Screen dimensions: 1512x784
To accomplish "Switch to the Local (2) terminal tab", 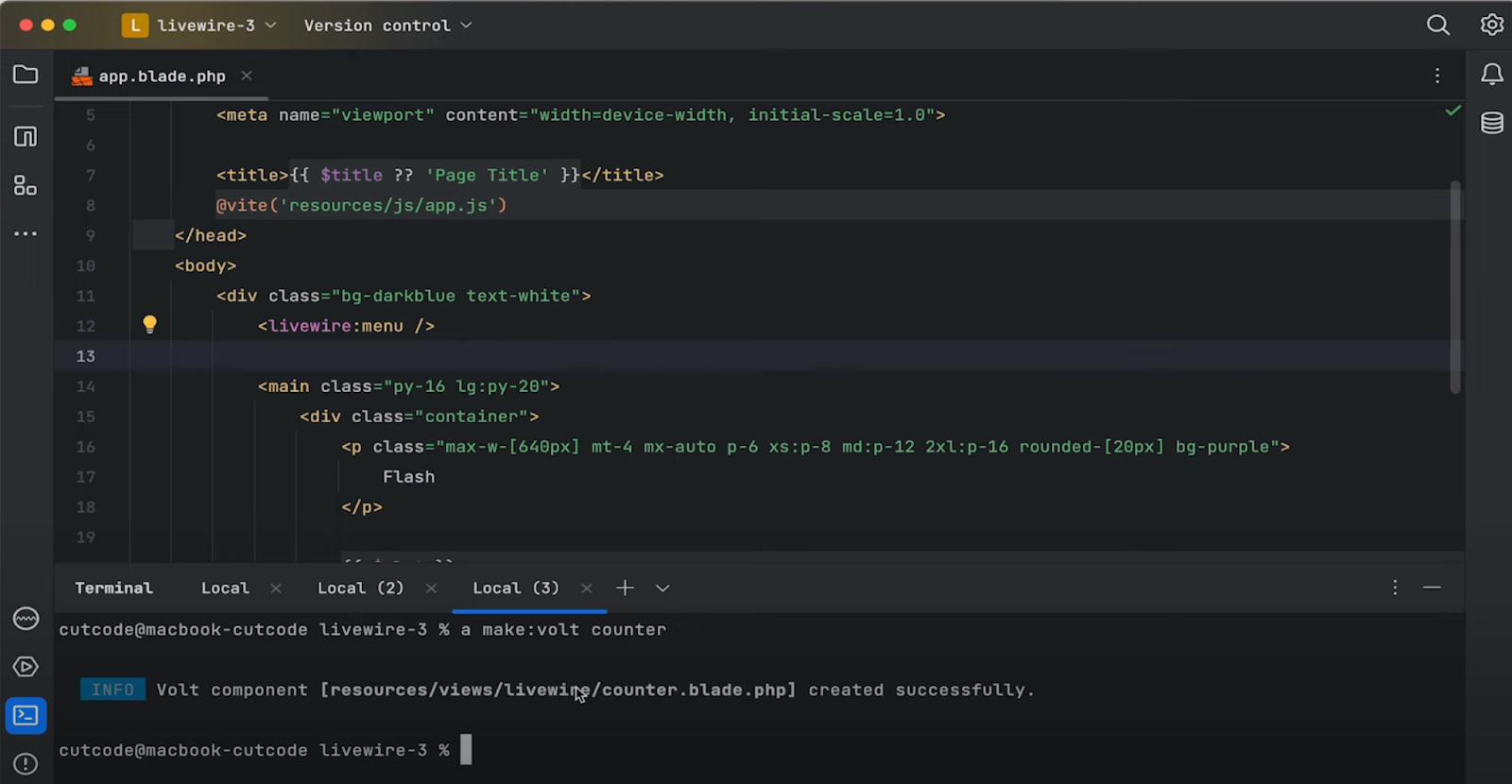I will point(360,588).
